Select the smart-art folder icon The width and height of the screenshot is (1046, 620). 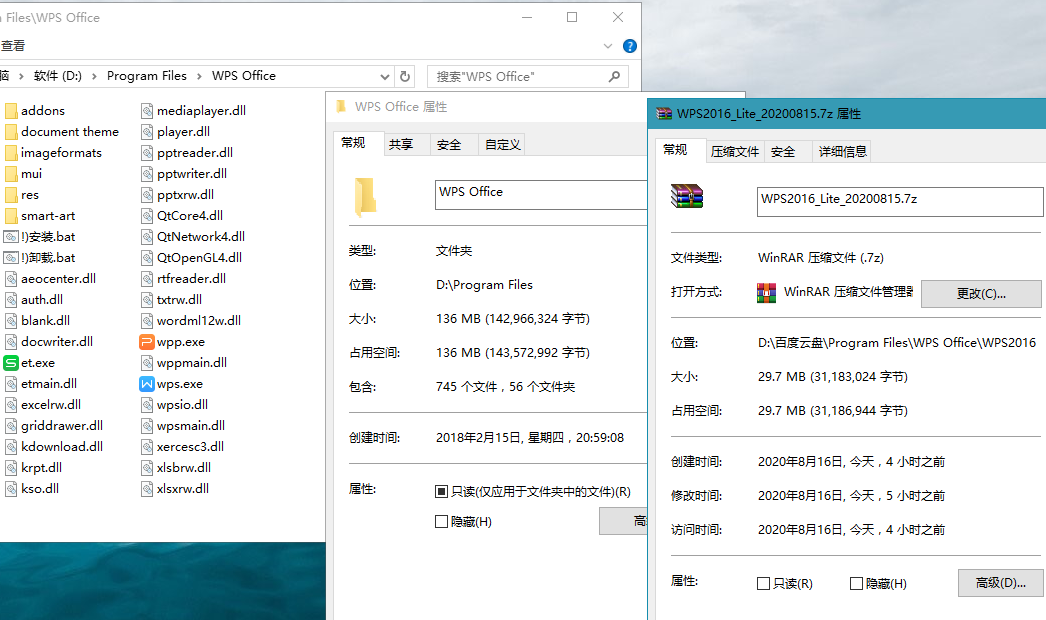[11, 216]
